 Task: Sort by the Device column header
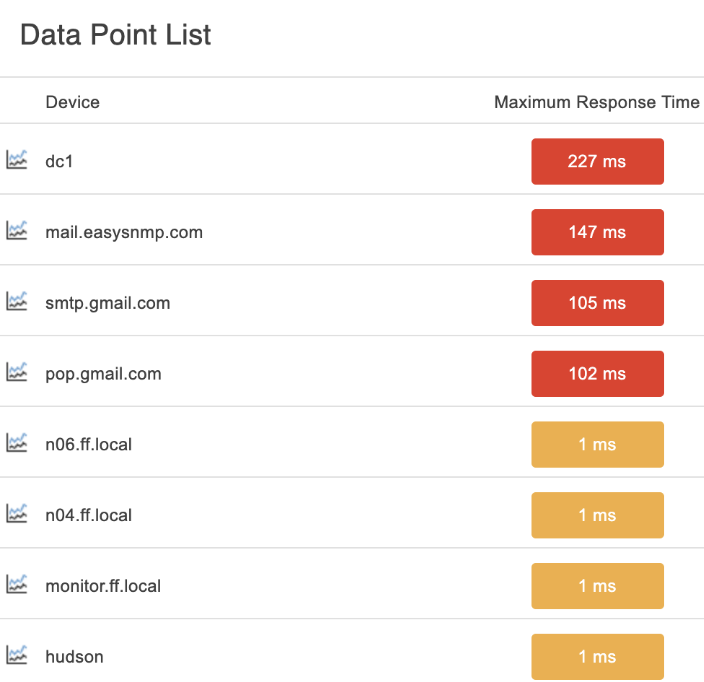pos(73,102)
